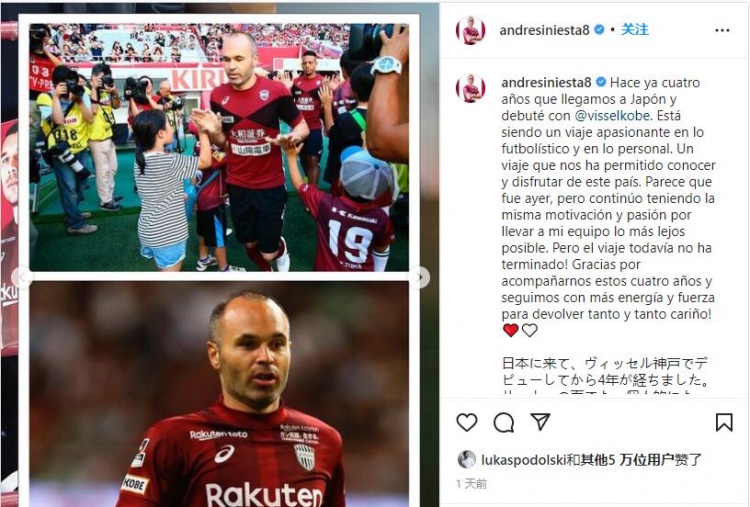The width and height of the screenshot is (750, 507).
Task: Click the bottom close-up photo in Rakuten jersey
Action: click(x=219, y=394)
